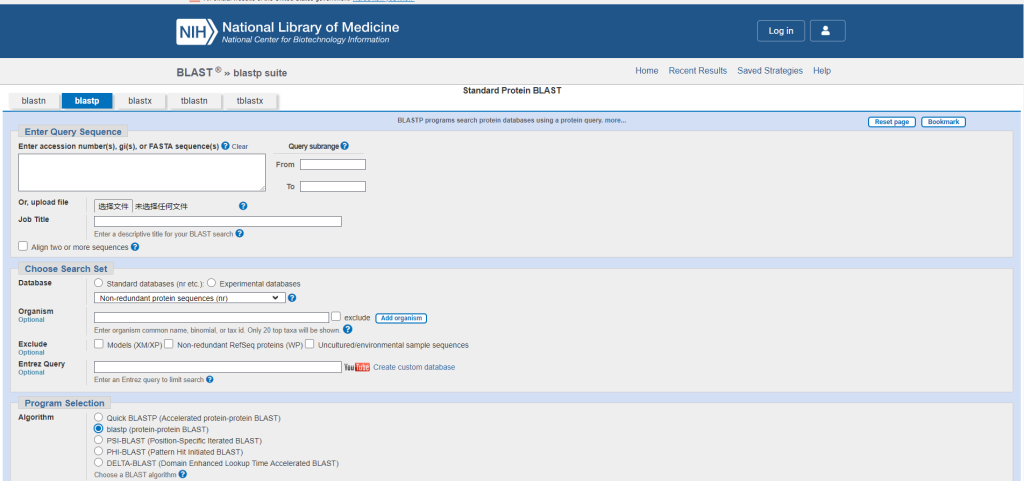This screenshot has width=1024, height=481.
Task: Click help icon next to Align sequences
Action: tap(135, 247)
